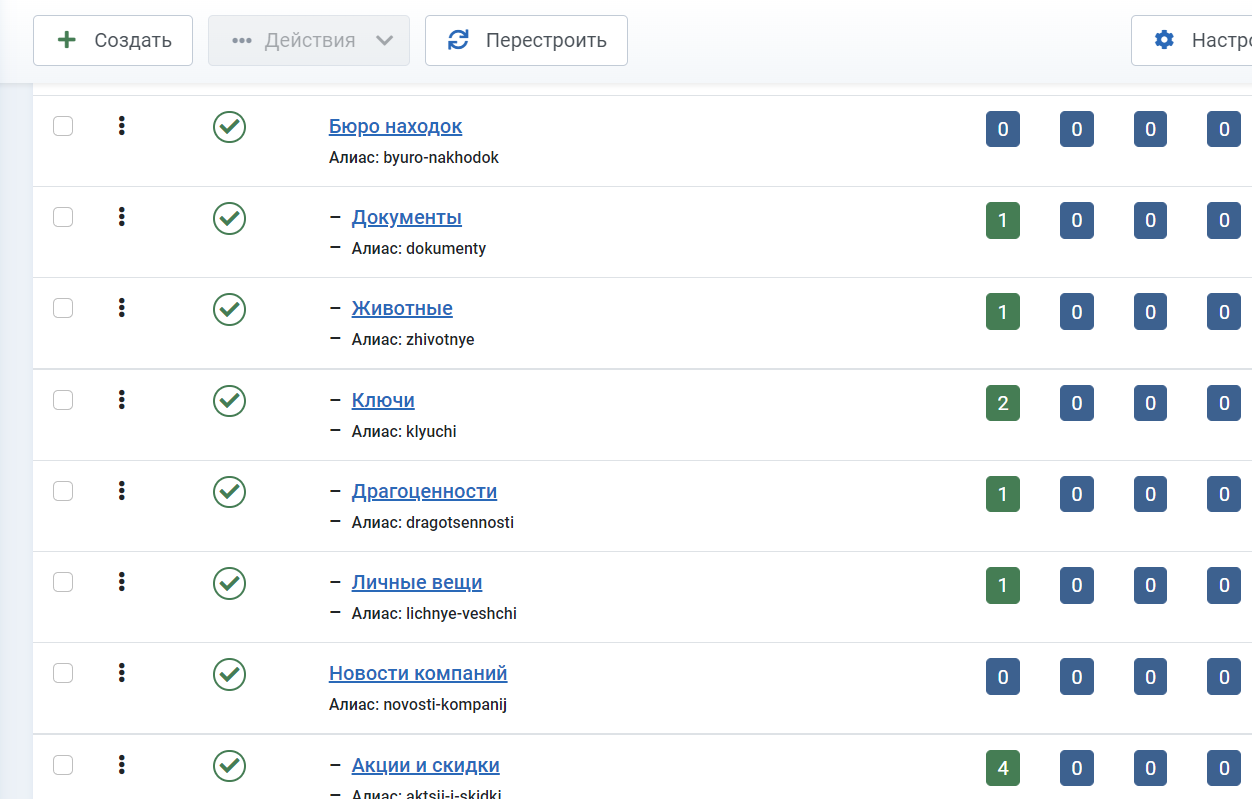
Task: Open the Животные category link
Action: (x=402, y=308)
